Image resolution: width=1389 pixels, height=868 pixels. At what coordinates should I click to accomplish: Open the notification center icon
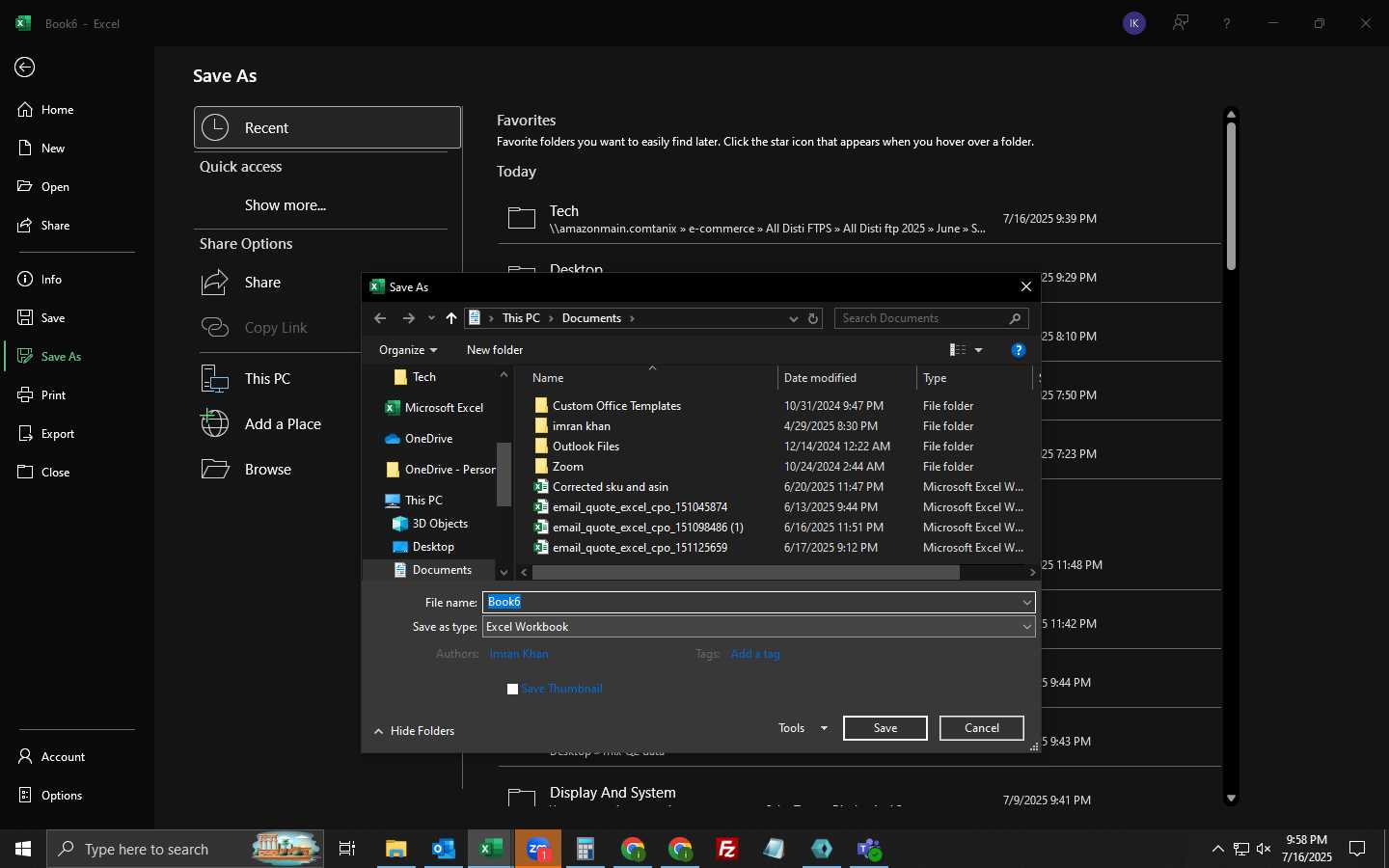1357,849
